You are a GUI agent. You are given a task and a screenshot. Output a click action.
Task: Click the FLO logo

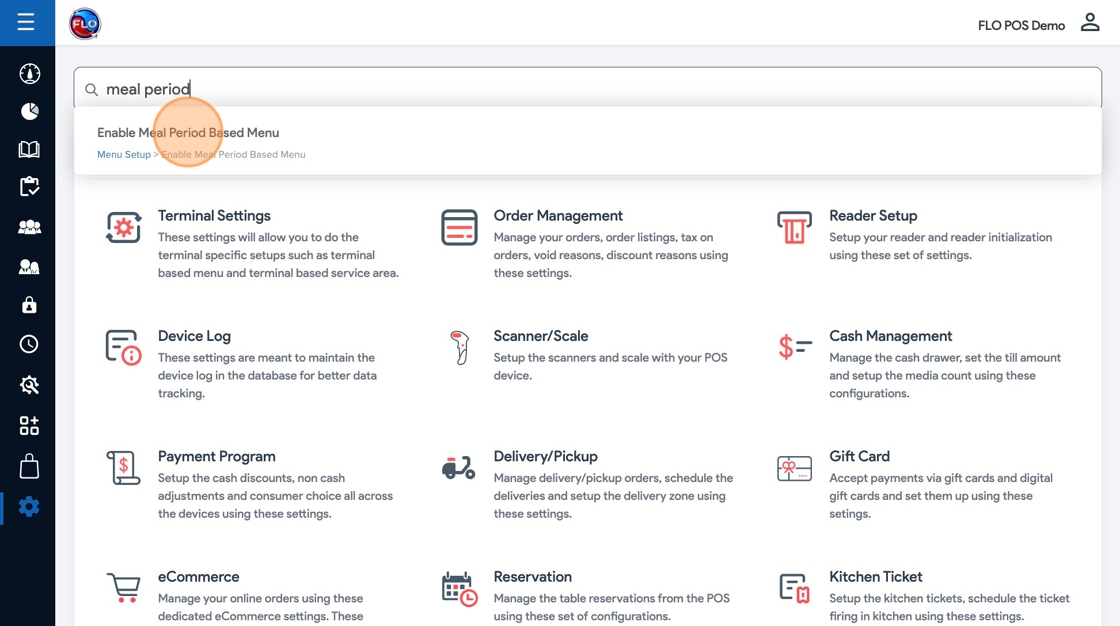click(x=85, y=24)
